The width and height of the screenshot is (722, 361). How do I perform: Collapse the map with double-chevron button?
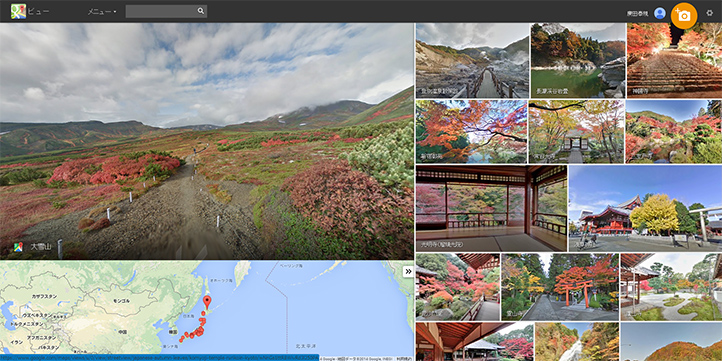(408, 272)
